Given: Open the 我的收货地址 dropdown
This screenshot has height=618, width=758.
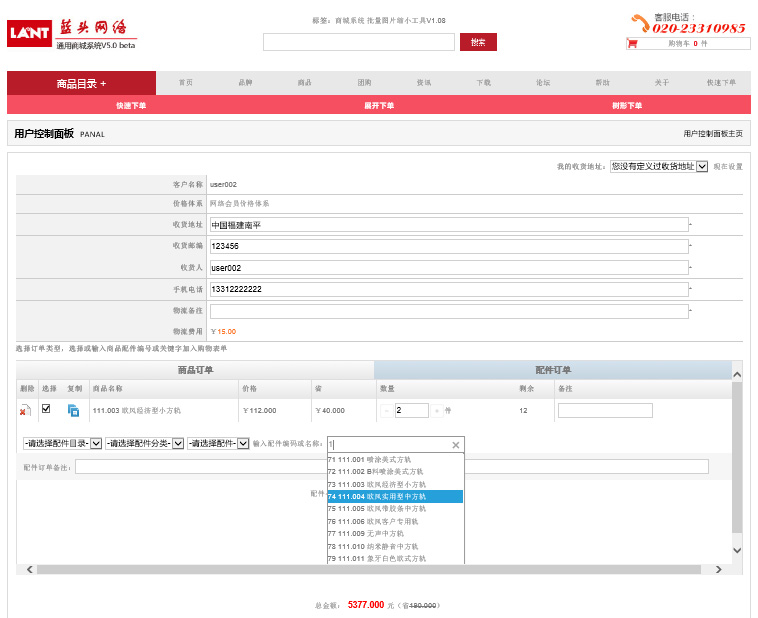Looking at the screenshot, I should [659, 166].
